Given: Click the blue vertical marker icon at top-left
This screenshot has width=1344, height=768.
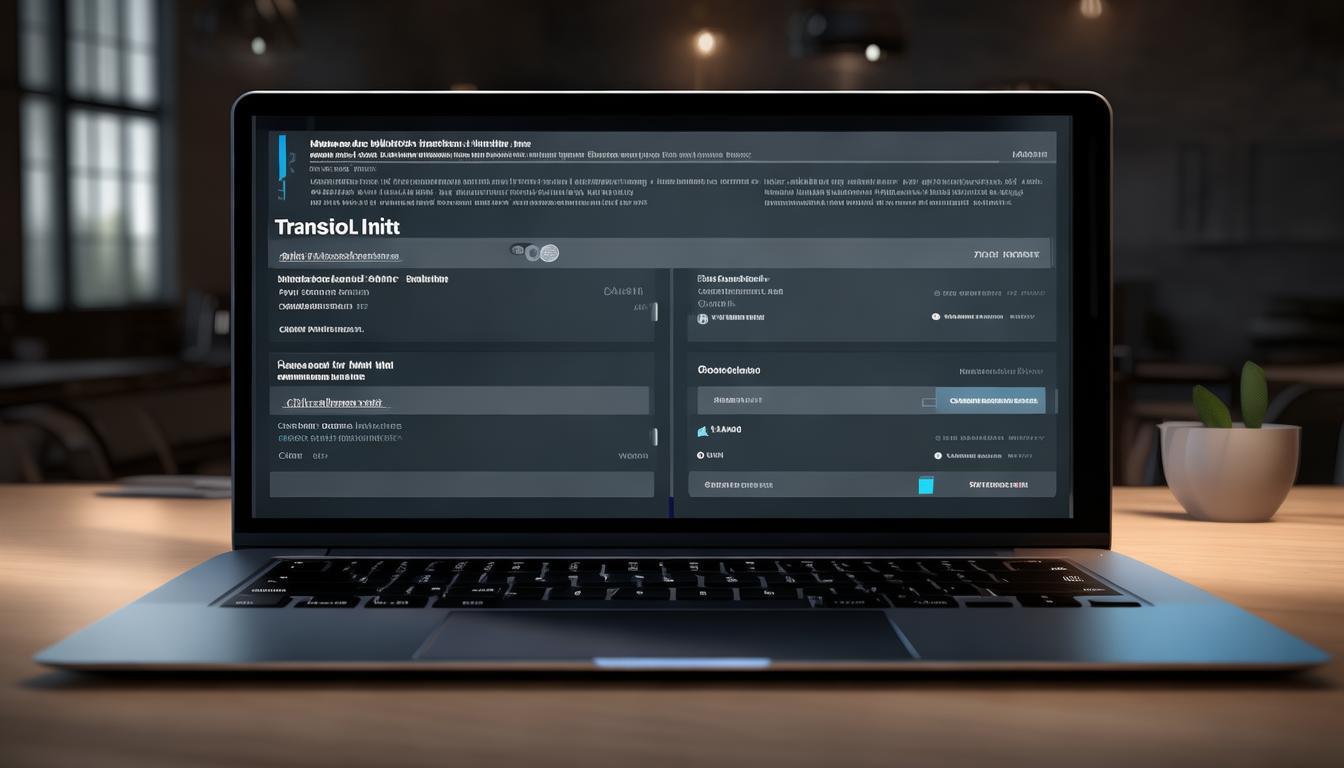Looking at the screenshot, I should [x=282, y=150].
